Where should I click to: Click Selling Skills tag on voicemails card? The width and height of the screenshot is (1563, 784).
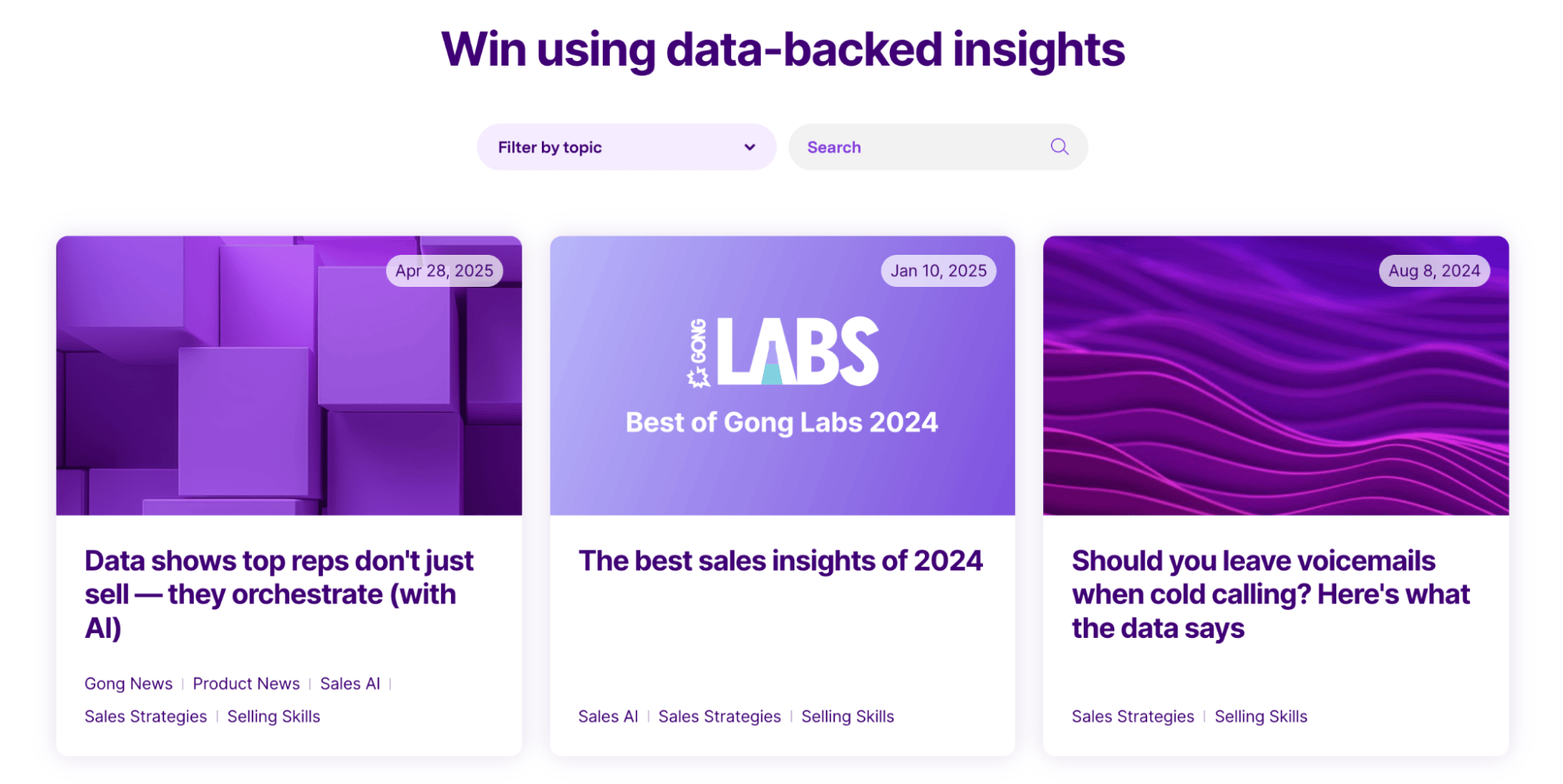[x=1260, y=717]
